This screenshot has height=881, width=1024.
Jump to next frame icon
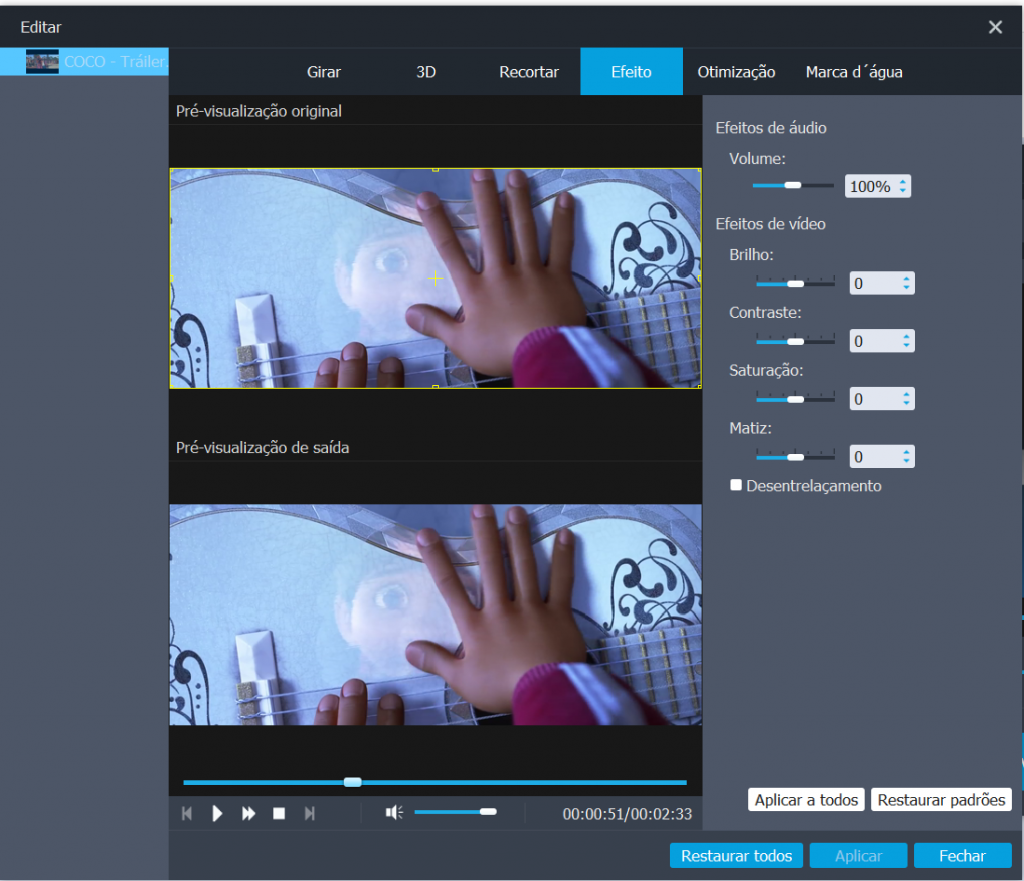(310, 813)
